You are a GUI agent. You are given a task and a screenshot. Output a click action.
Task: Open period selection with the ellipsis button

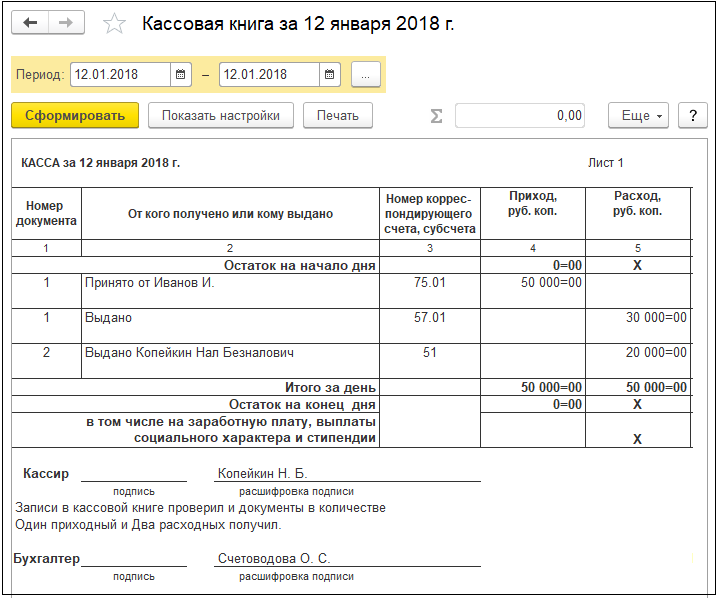[365, 75]
